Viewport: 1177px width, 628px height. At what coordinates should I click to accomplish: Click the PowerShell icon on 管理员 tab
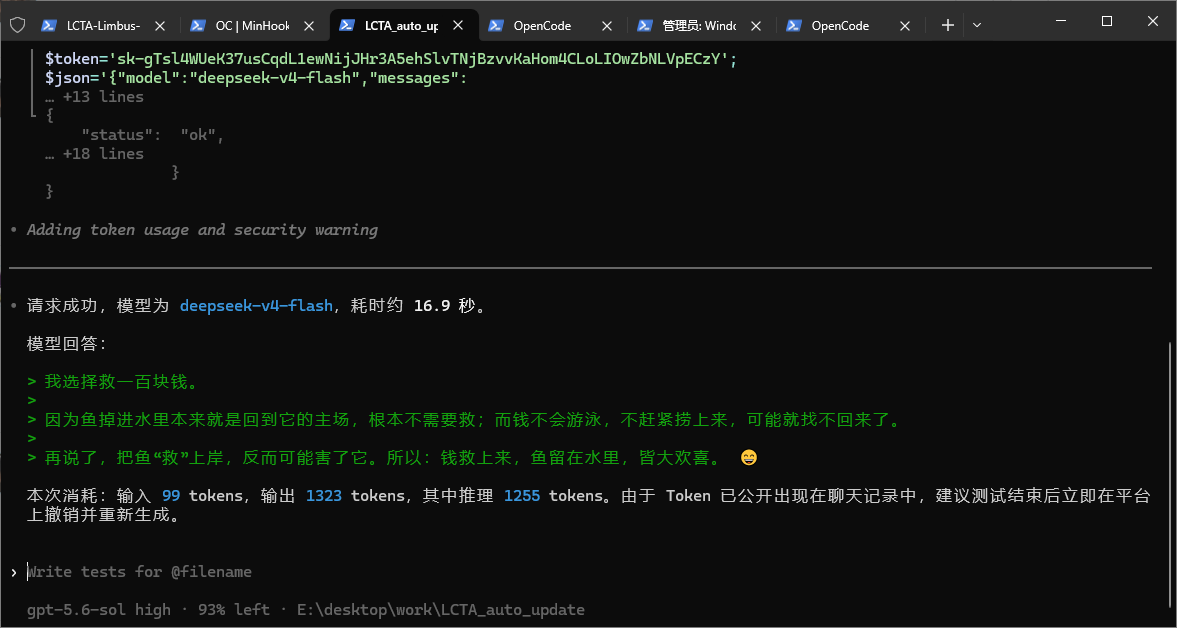point(646,26)
